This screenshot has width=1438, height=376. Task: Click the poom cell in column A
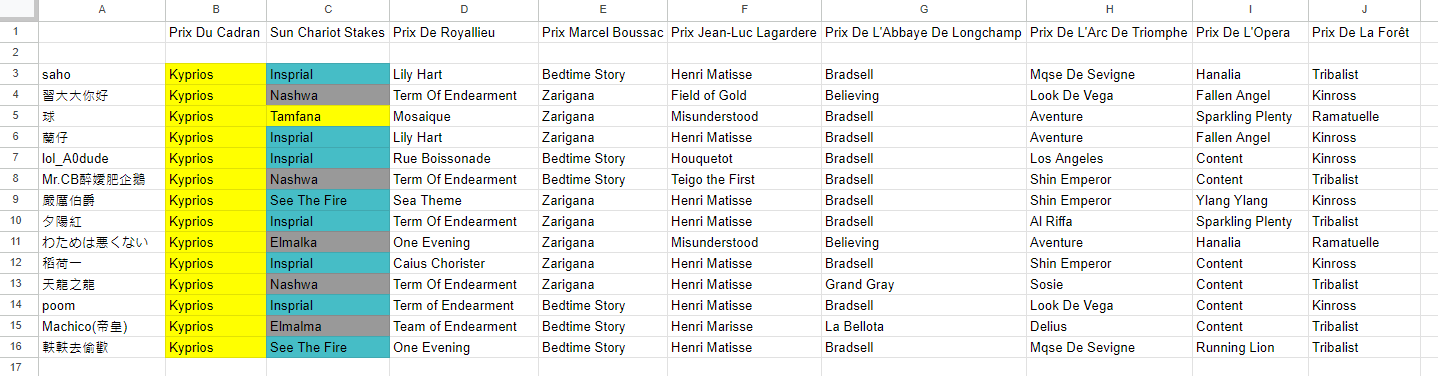click(x=102, y=305)
